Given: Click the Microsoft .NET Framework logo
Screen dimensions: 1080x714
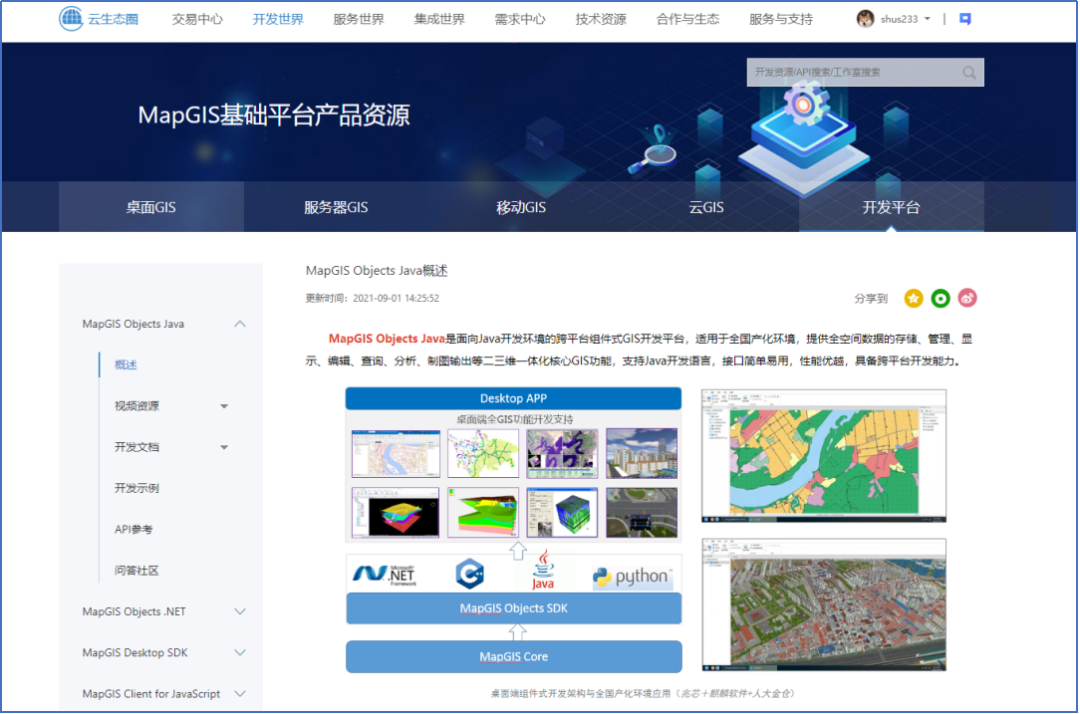Looking at the screenshot, I should pos(385,574).
